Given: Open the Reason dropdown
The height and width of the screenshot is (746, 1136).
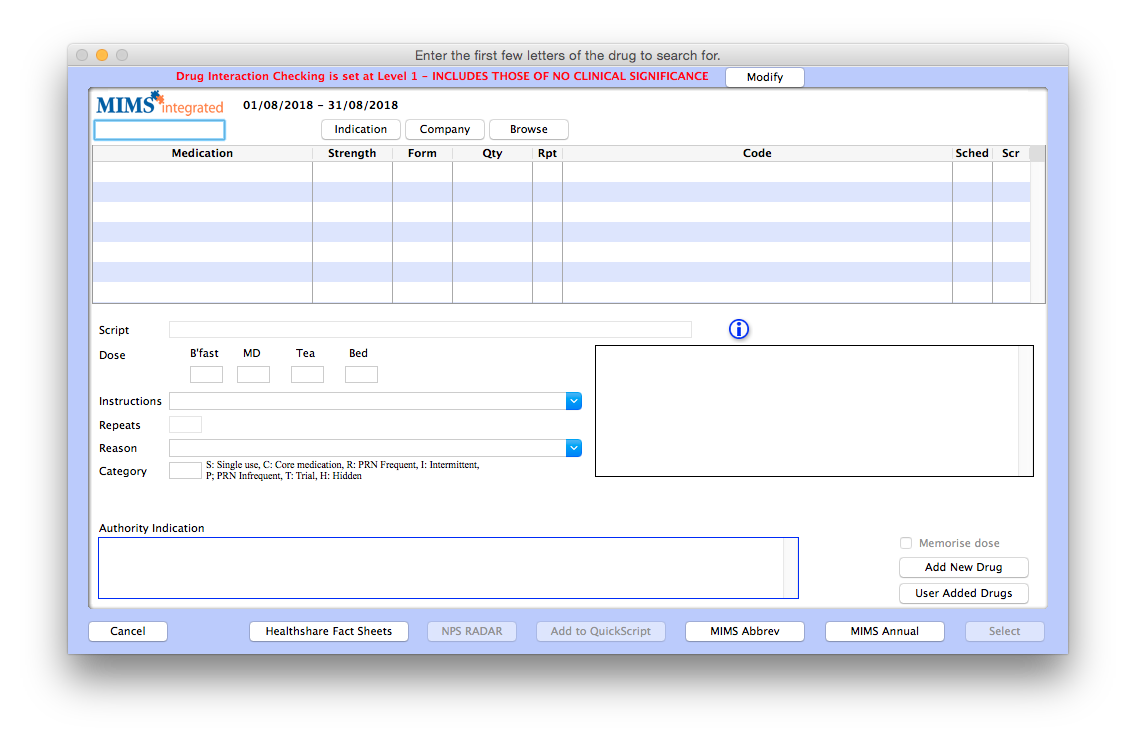Looking at the screenshot, I should click(573, 448).
